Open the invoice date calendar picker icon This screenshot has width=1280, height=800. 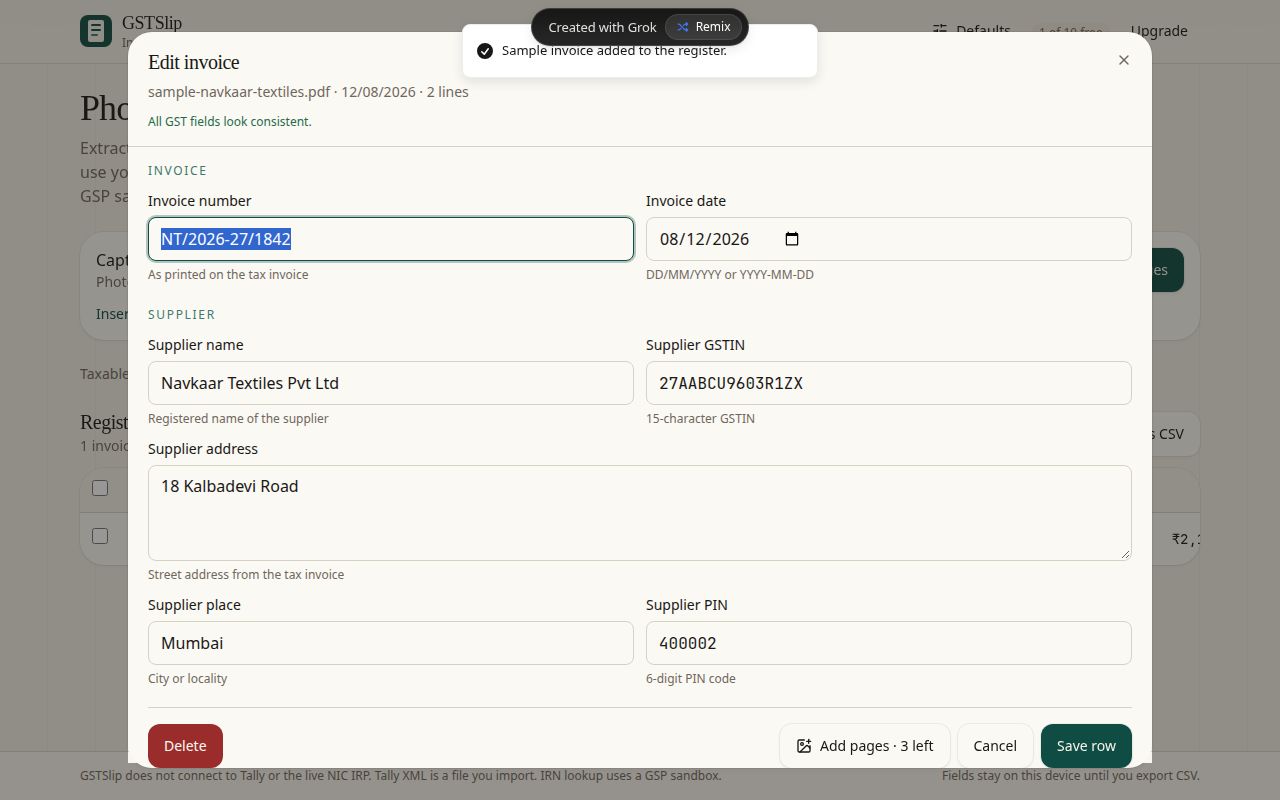(x=792, y=239)
